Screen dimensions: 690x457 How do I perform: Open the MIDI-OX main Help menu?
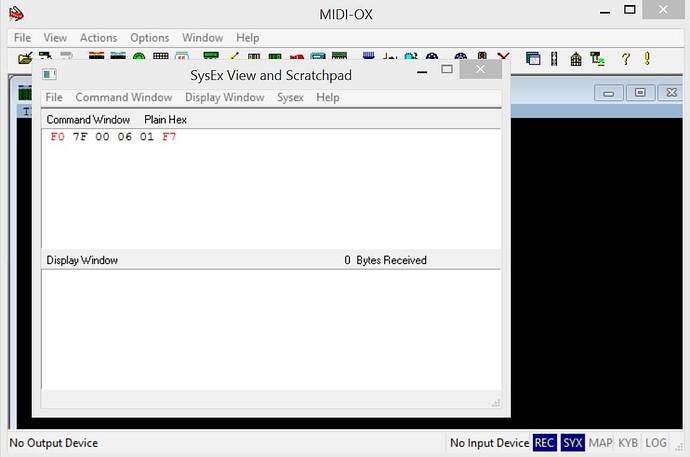(x=248, y=38)
